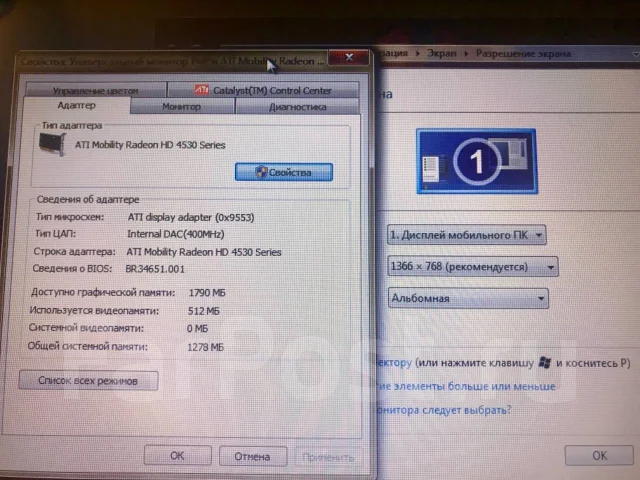Viewport: 640px width, 480px height.
Task: Open the Дисплей мобильного ПК dropdown
Action: click(x=467, y=235)
